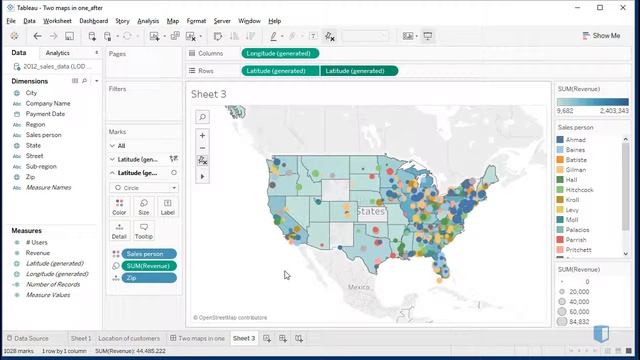Click the New Data Source icon
Screen dimensions: 640x360
[92, 36]
